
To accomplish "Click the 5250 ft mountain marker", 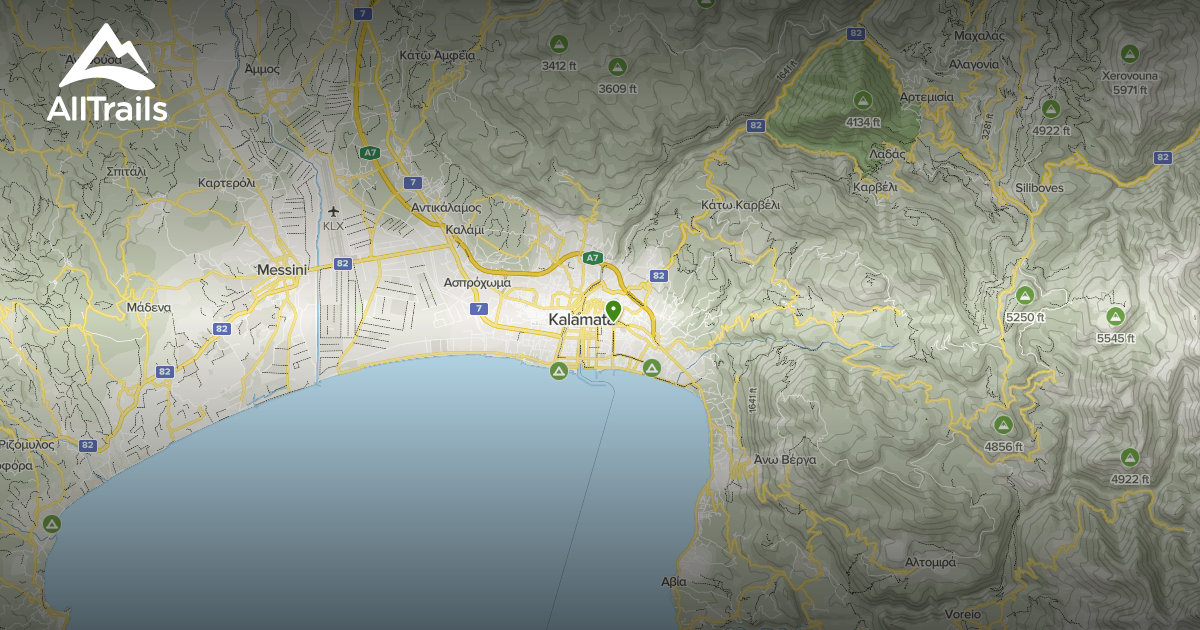I will [1025, 295].
